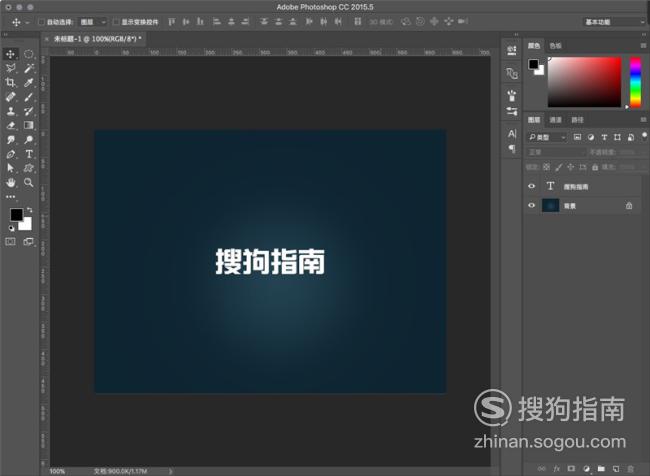Reset to default foreground and background colors
650x476 pixels.
point(12,228)
